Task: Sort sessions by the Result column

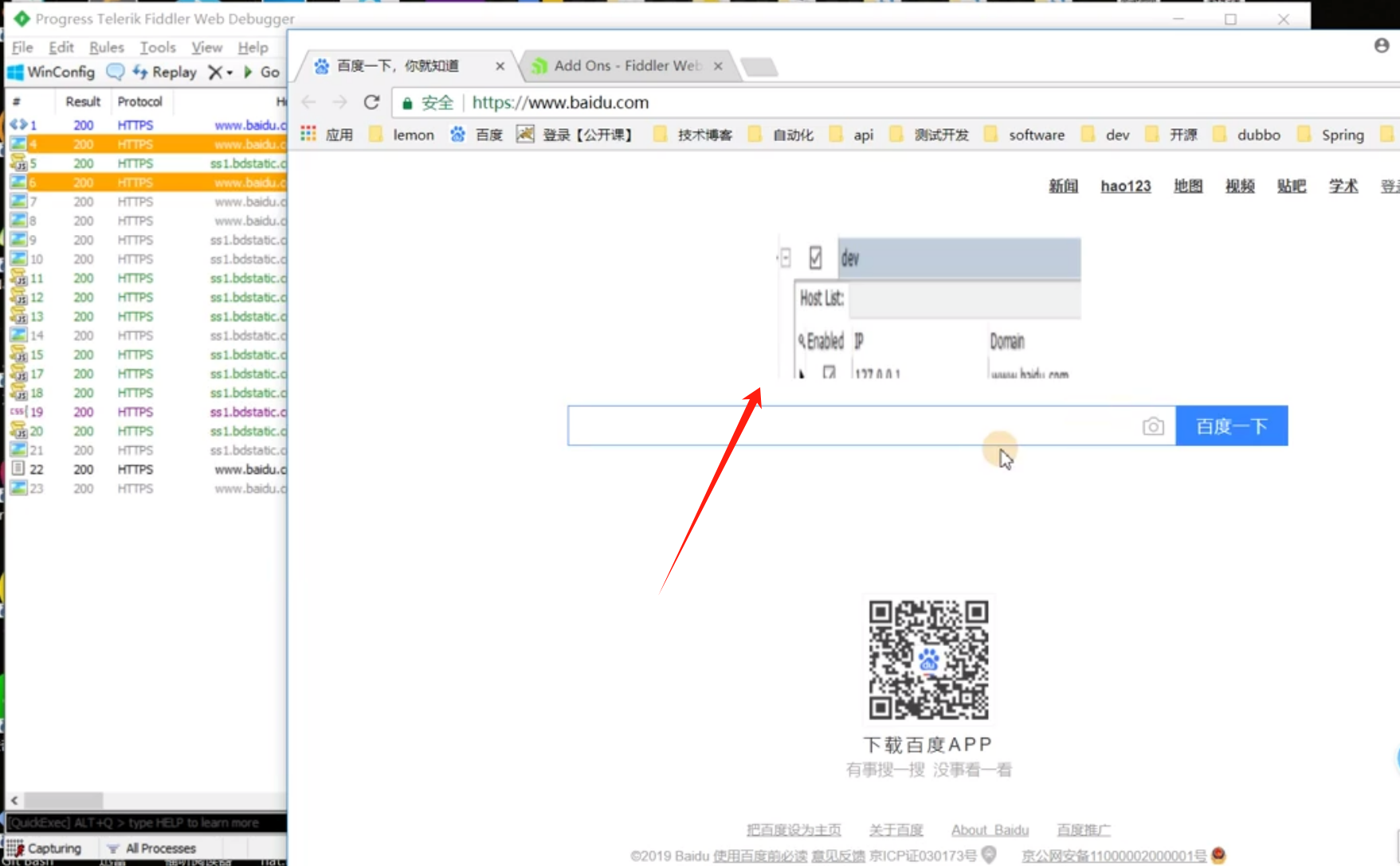Action: pyautogui.click(x=83, y=101)
